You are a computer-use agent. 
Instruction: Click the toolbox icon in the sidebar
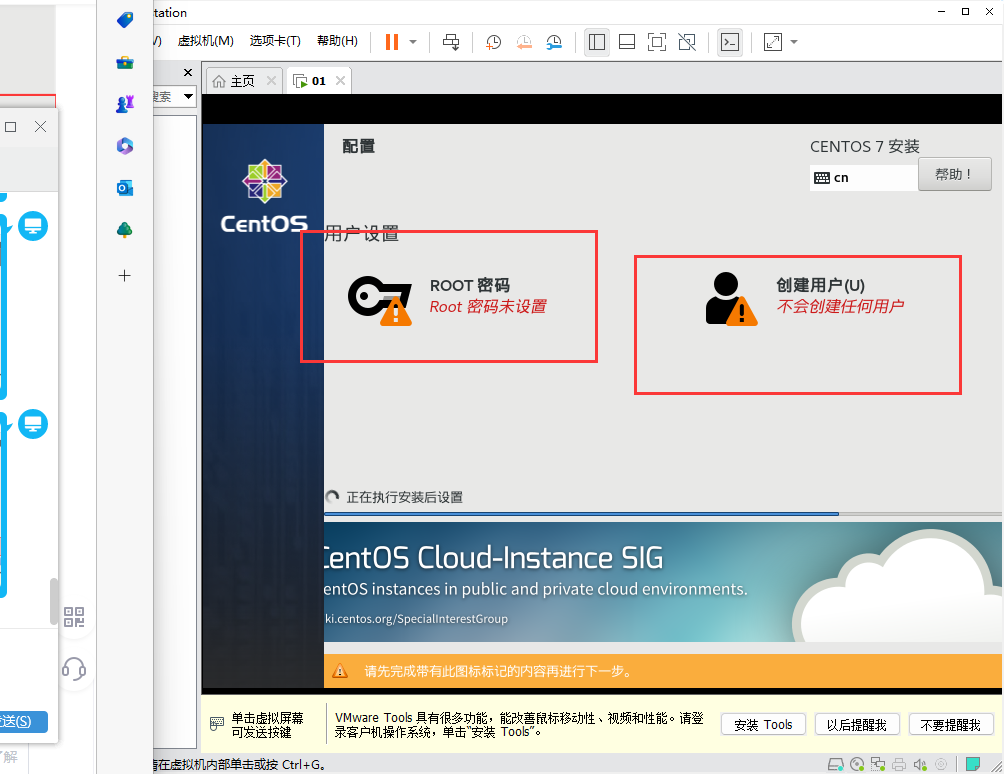(x=125, y=62)
